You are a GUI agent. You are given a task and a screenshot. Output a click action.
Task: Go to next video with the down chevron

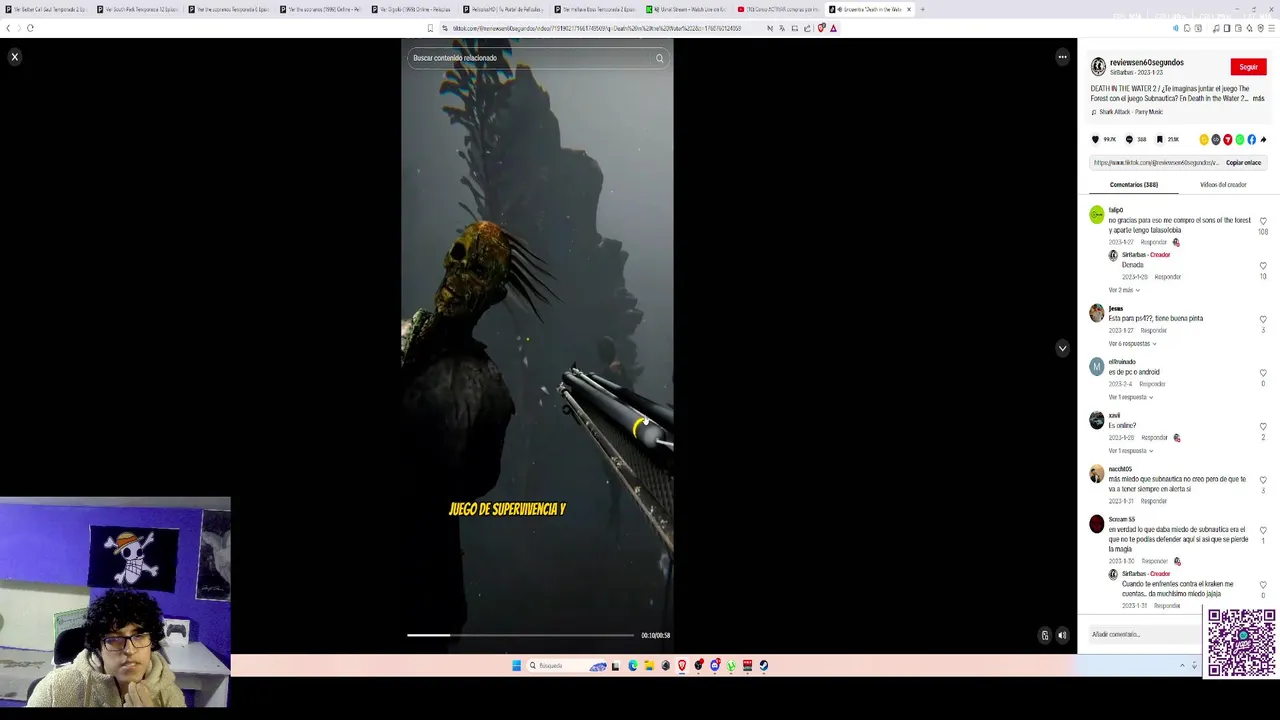(1062, 348)
